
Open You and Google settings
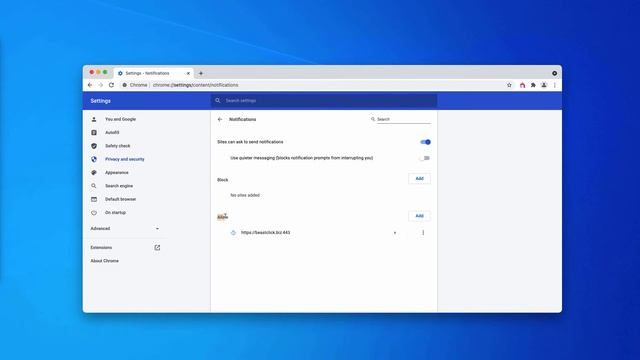point(120,119)
